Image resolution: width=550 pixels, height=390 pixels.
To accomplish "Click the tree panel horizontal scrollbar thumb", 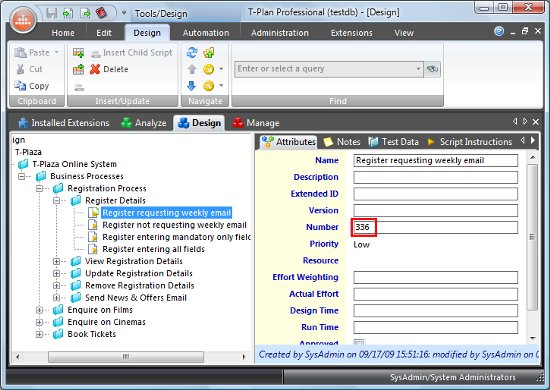I will pos(126,357).
